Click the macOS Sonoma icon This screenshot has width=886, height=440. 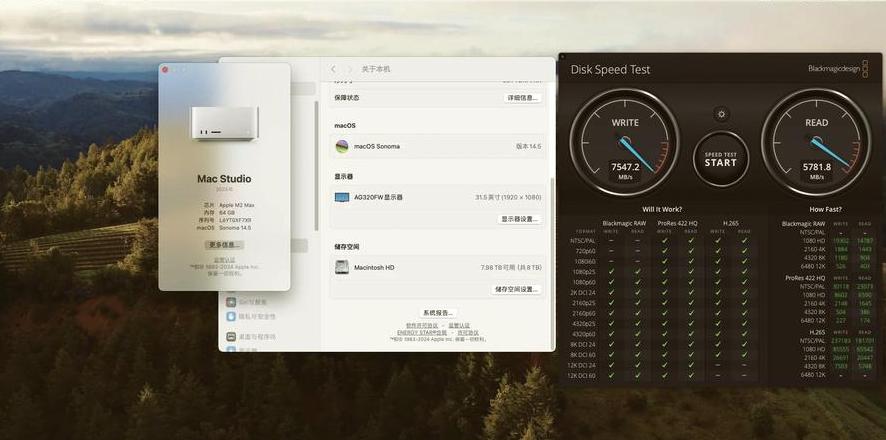[342, 146]
